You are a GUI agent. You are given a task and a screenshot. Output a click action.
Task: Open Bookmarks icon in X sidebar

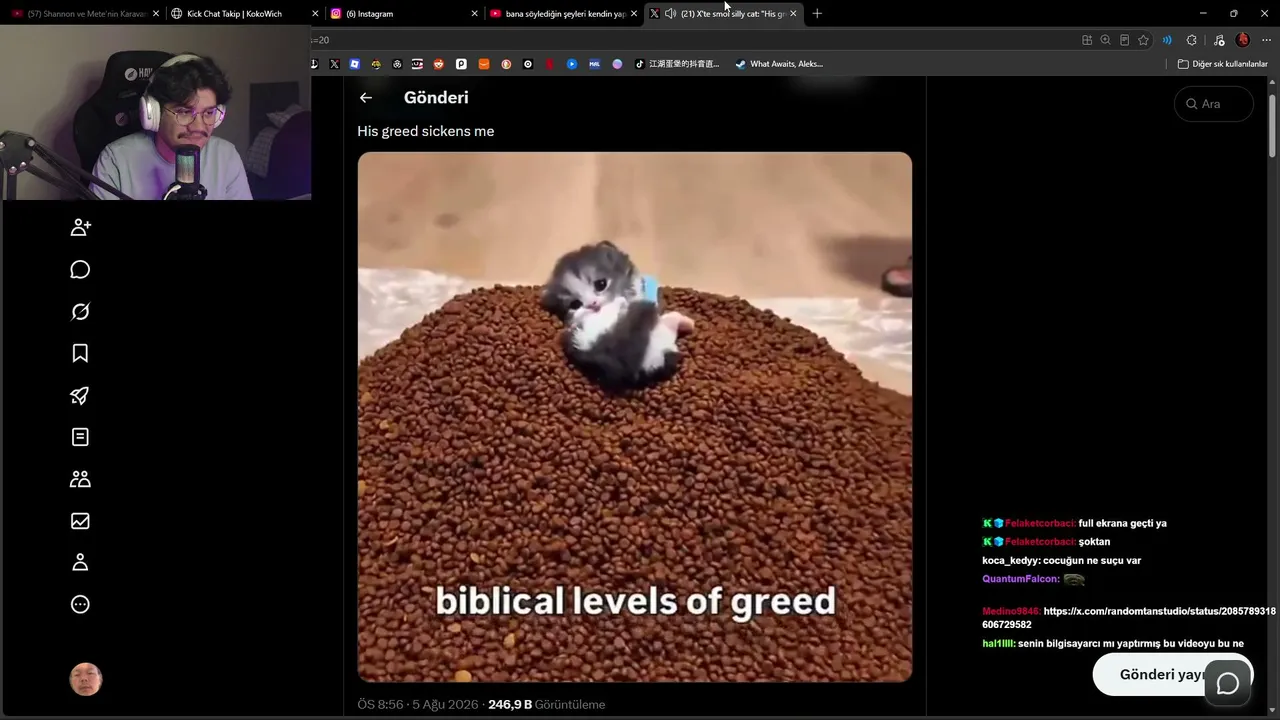81,353
